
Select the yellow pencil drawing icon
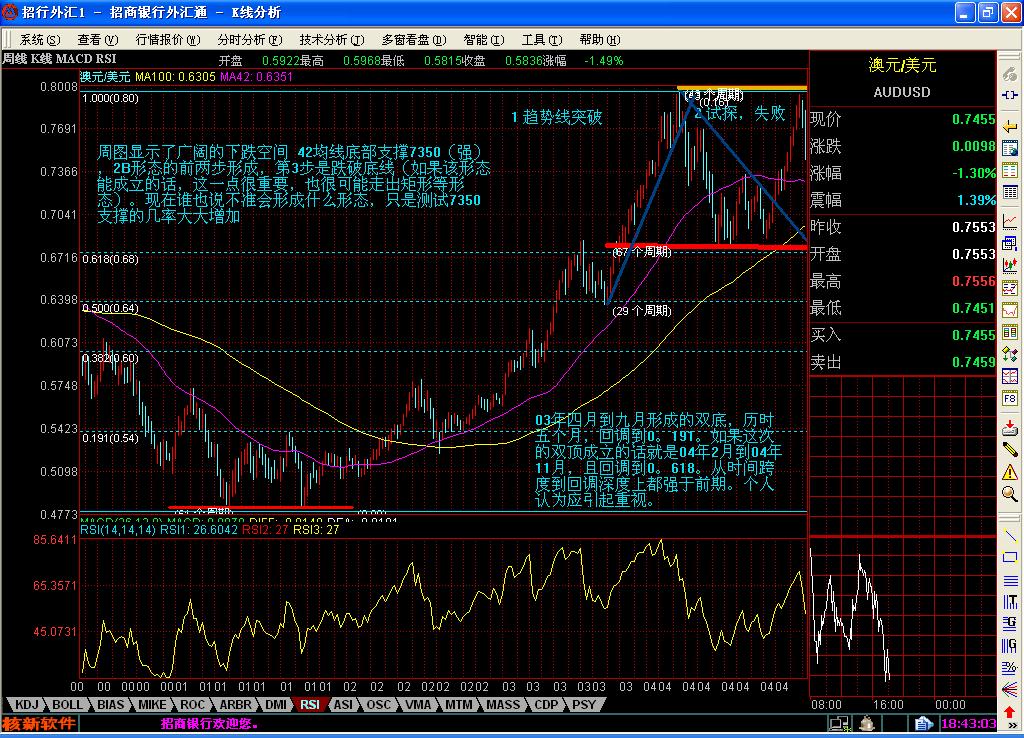click(1010, 449)
